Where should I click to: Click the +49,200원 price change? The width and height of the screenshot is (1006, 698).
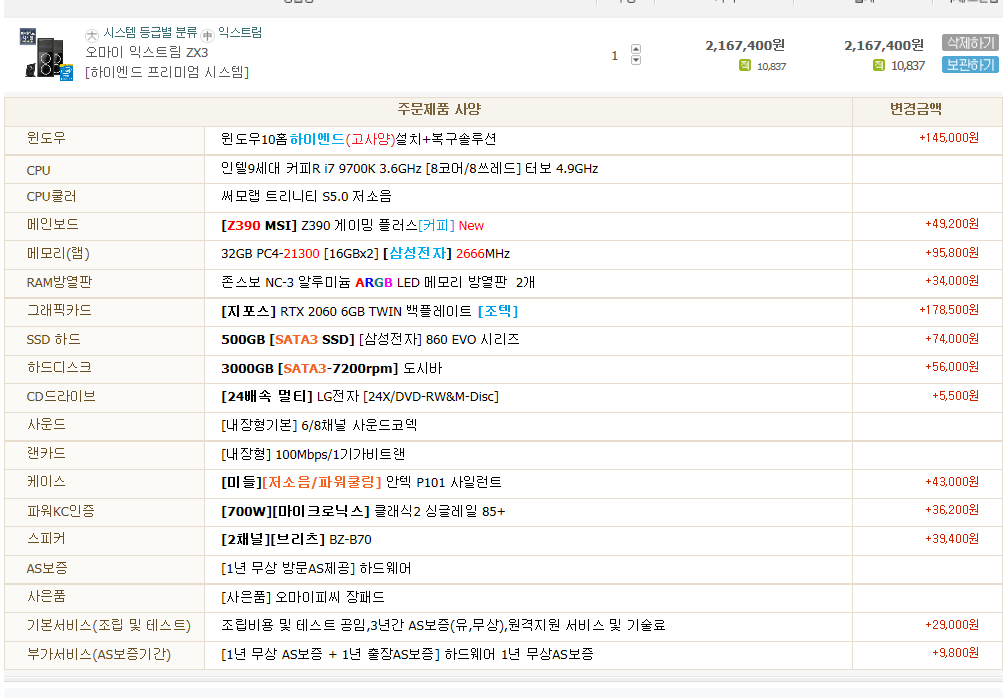coord(952,224)
